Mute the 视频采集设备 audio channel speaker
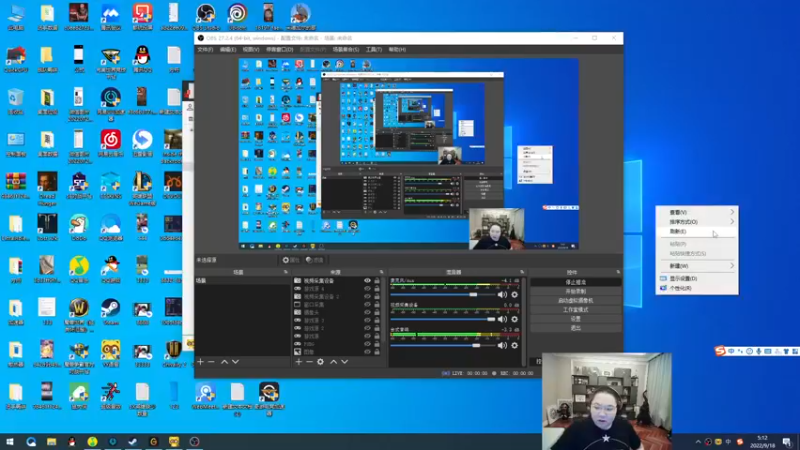The width and height of the screenshot is (800, 450). point(503,319)
